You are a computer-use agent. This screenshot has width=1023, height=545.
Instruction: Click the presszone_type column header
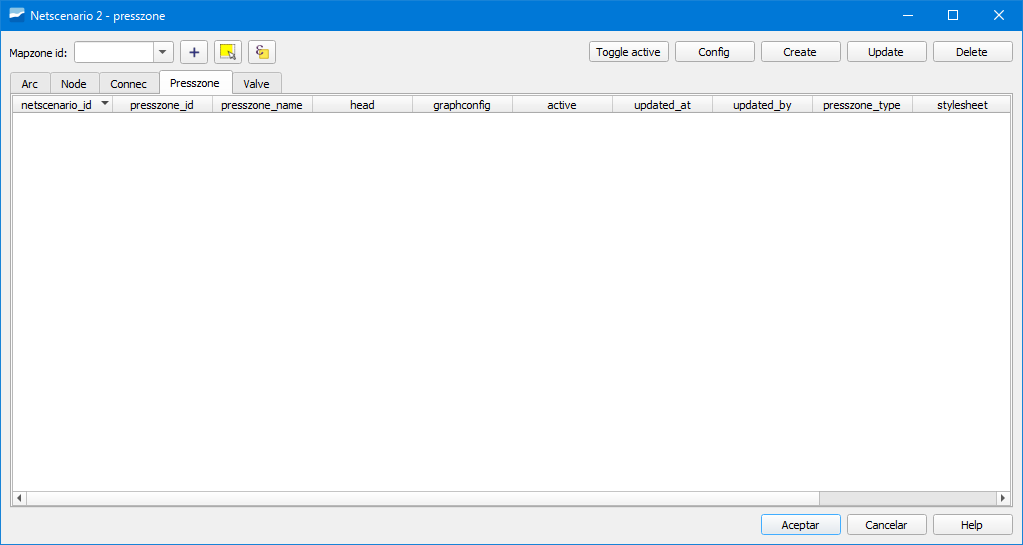pyautogui.click(x=862, y=104)
